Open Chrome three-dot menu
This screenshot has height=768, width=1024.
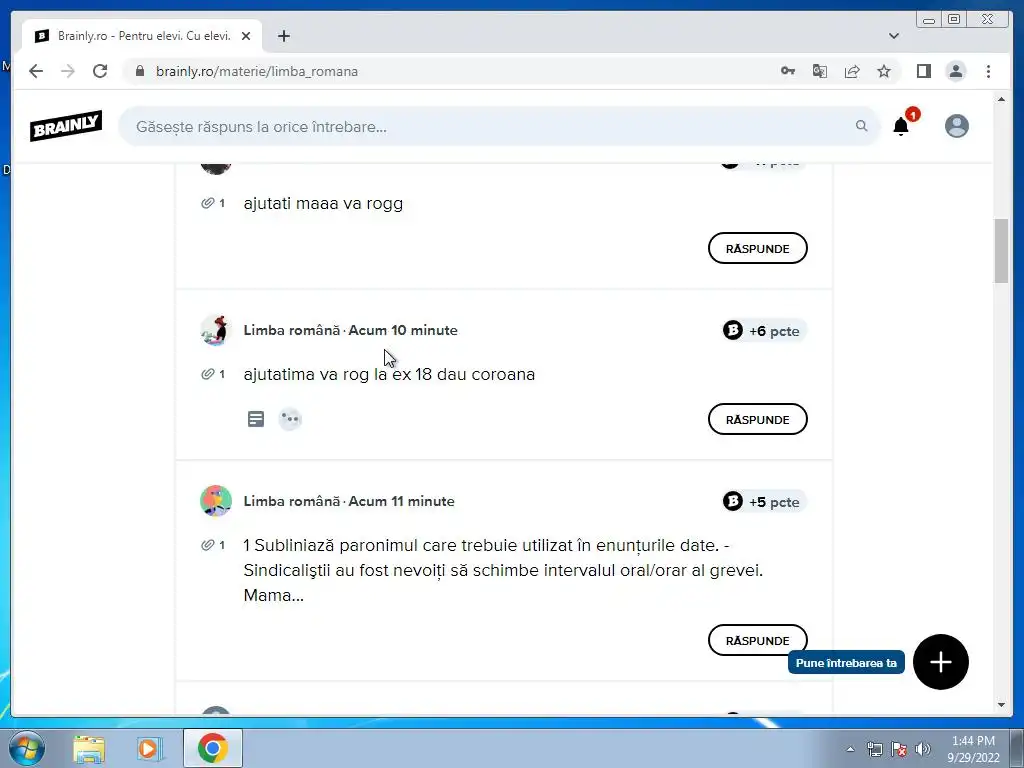point(988,71)
